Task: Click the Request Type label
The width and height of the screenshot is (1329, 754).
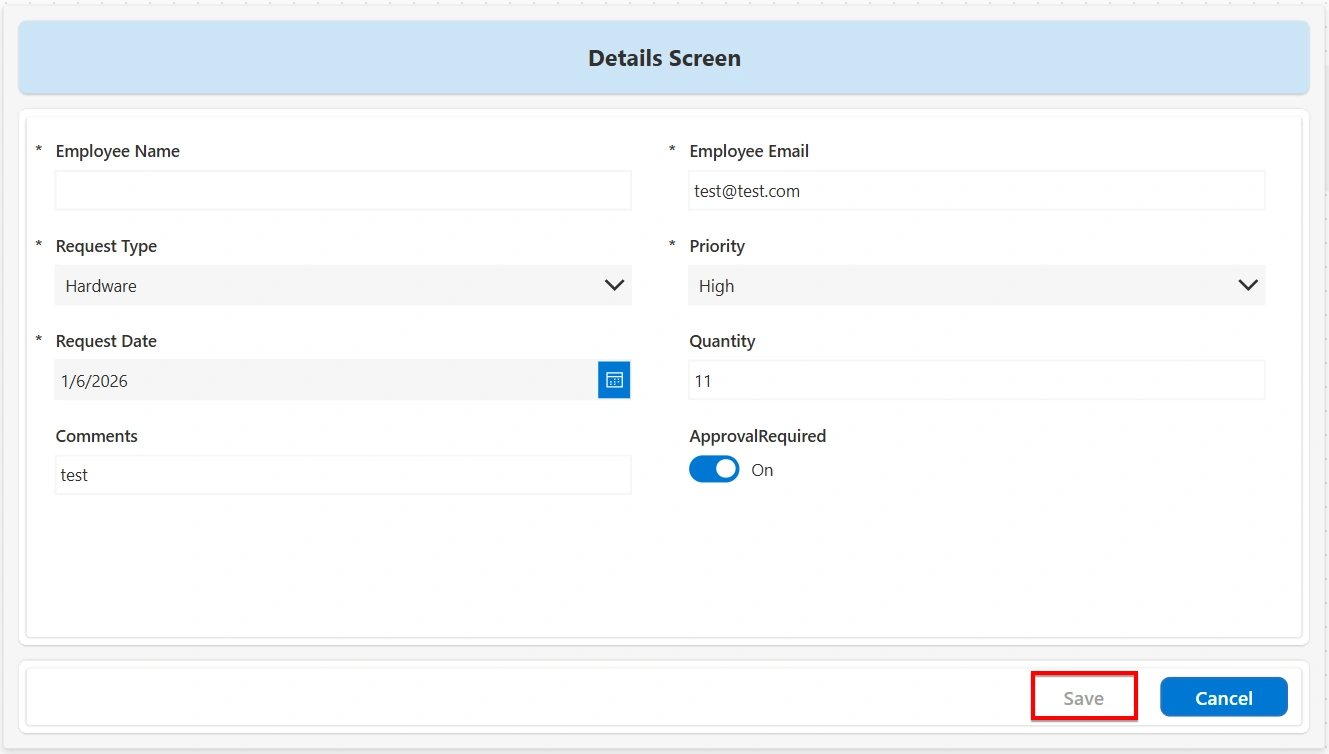Action: click(x=106, y=246)
